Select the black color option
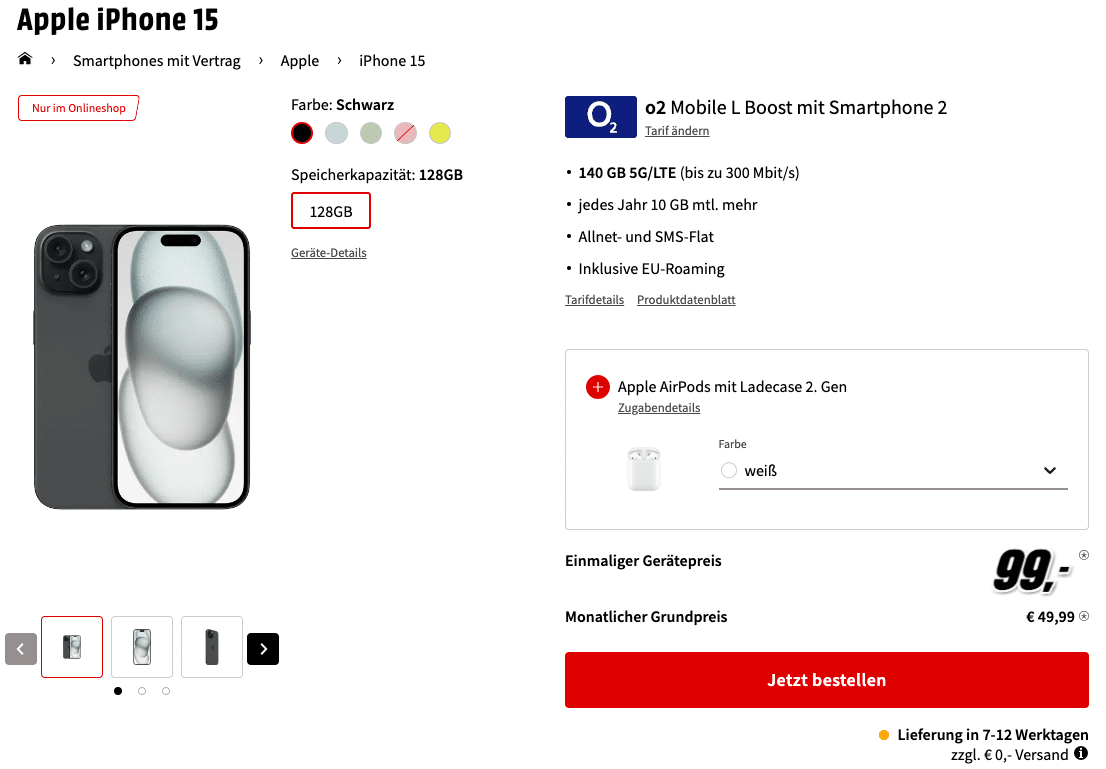Viewport: 1106px width, 769px height. [302, 133]
